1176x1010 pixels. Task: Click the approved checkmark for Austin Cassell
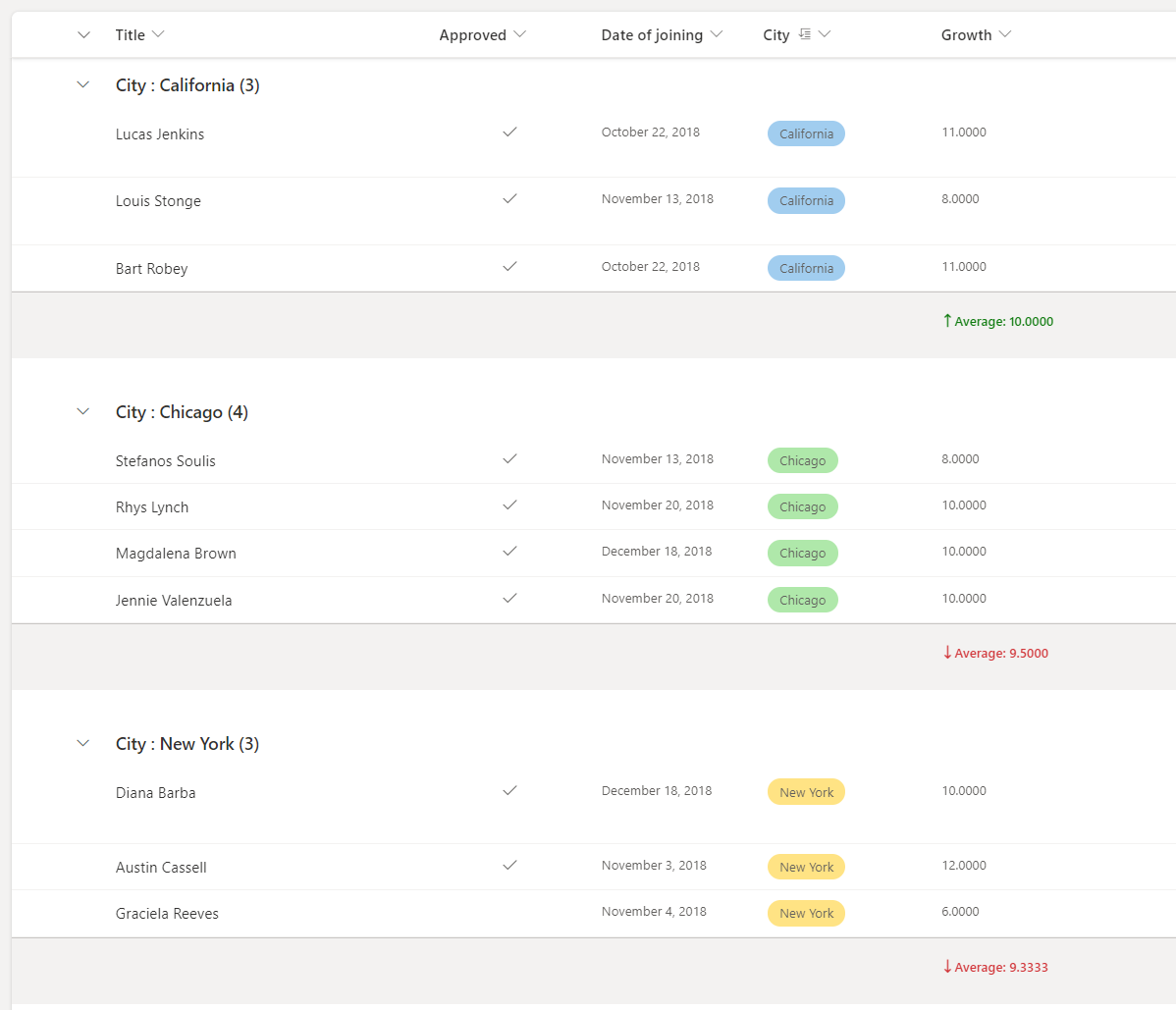tap(509, 865)
